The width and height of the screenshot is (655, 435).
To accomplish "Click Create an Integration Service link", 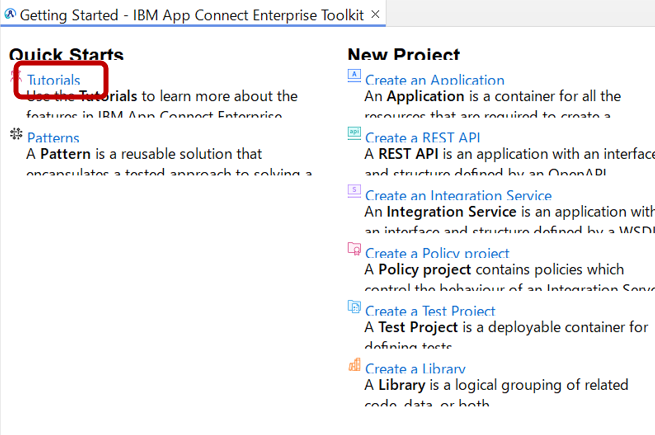I will pyautogui.click(x=458, y=195).
